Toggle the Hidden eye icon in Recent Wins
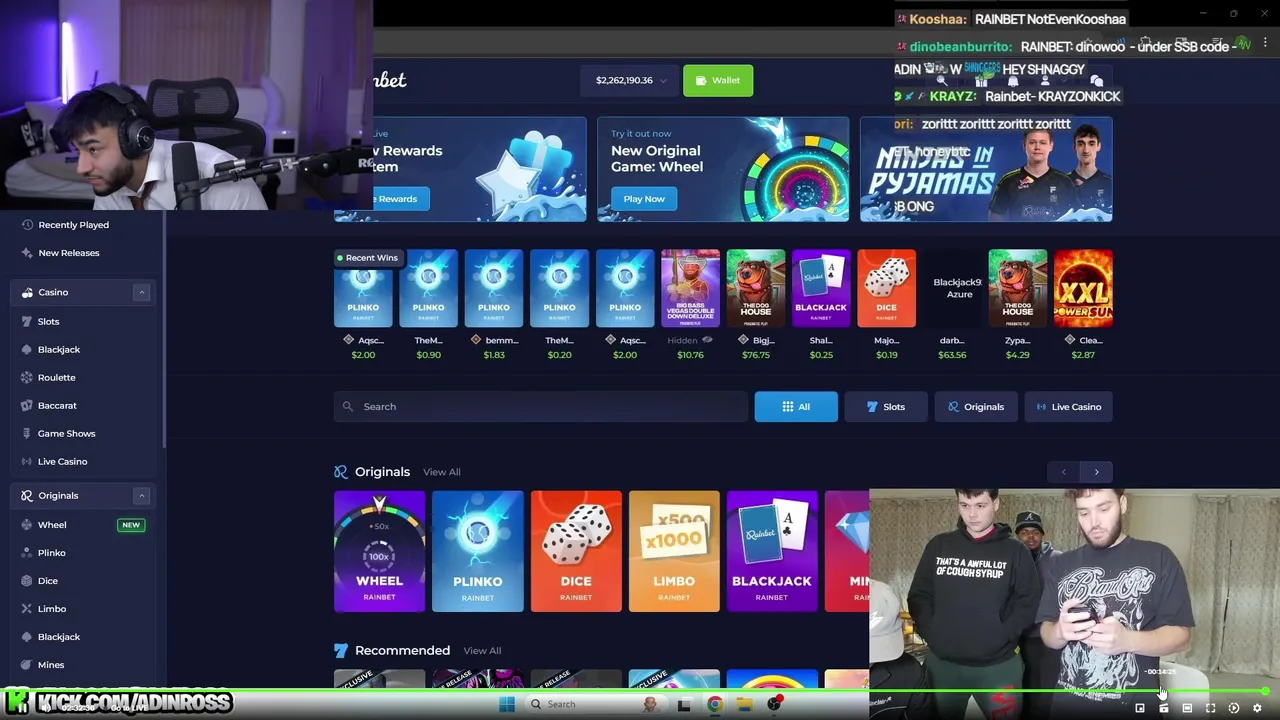The height and width of the screenshot is (720, 1280). click(707, 340)
